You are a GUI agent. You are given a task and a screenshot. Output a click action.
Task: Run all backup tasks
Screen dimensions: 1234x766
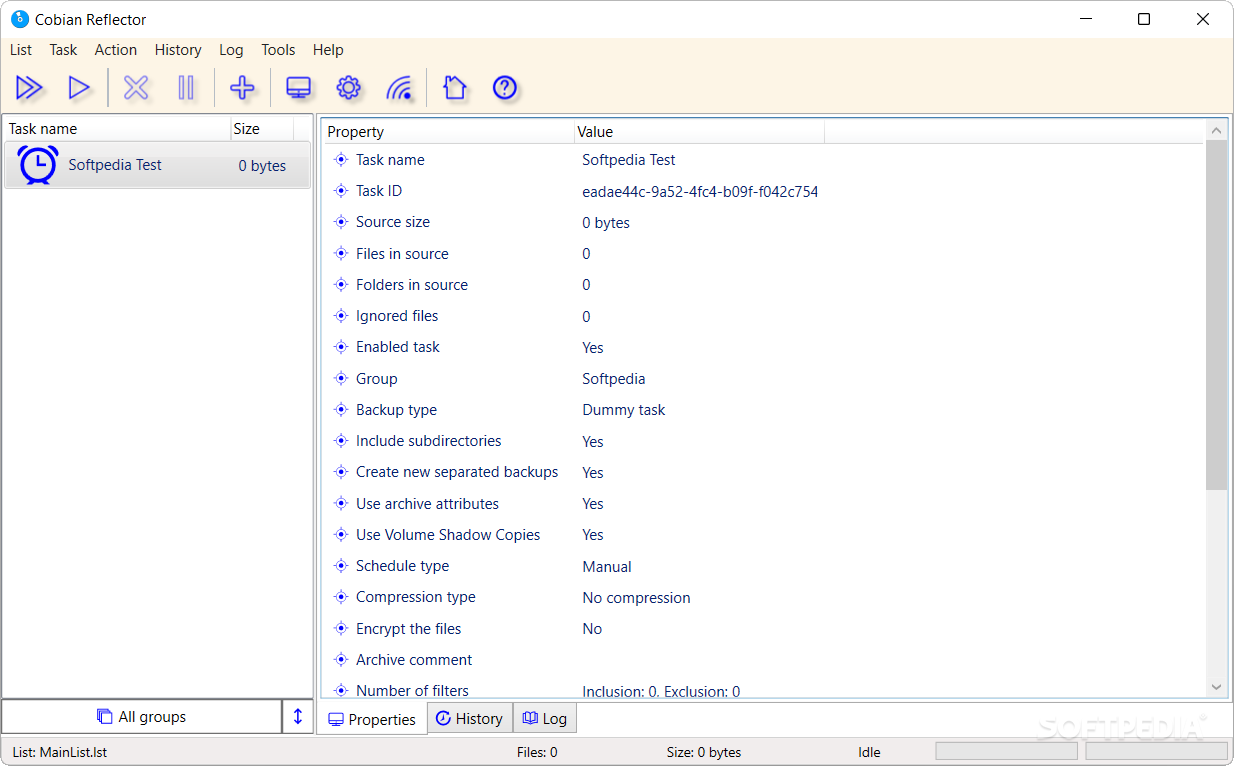pyautogui.click(x=29, y=87)
